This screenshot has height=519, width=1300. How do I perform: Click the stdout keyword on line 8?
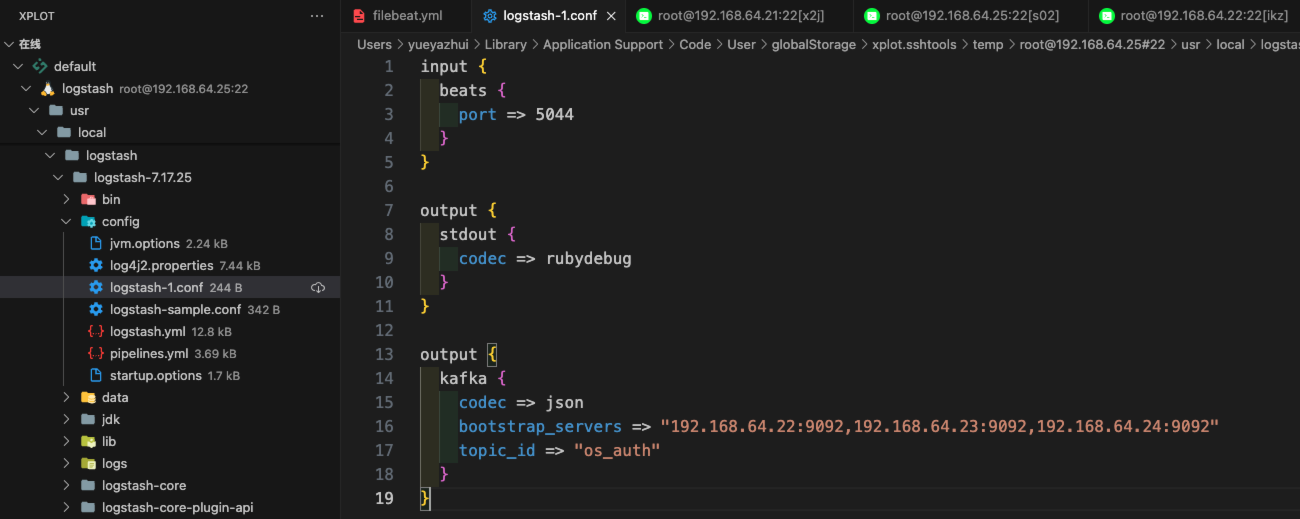pos(468,234)
